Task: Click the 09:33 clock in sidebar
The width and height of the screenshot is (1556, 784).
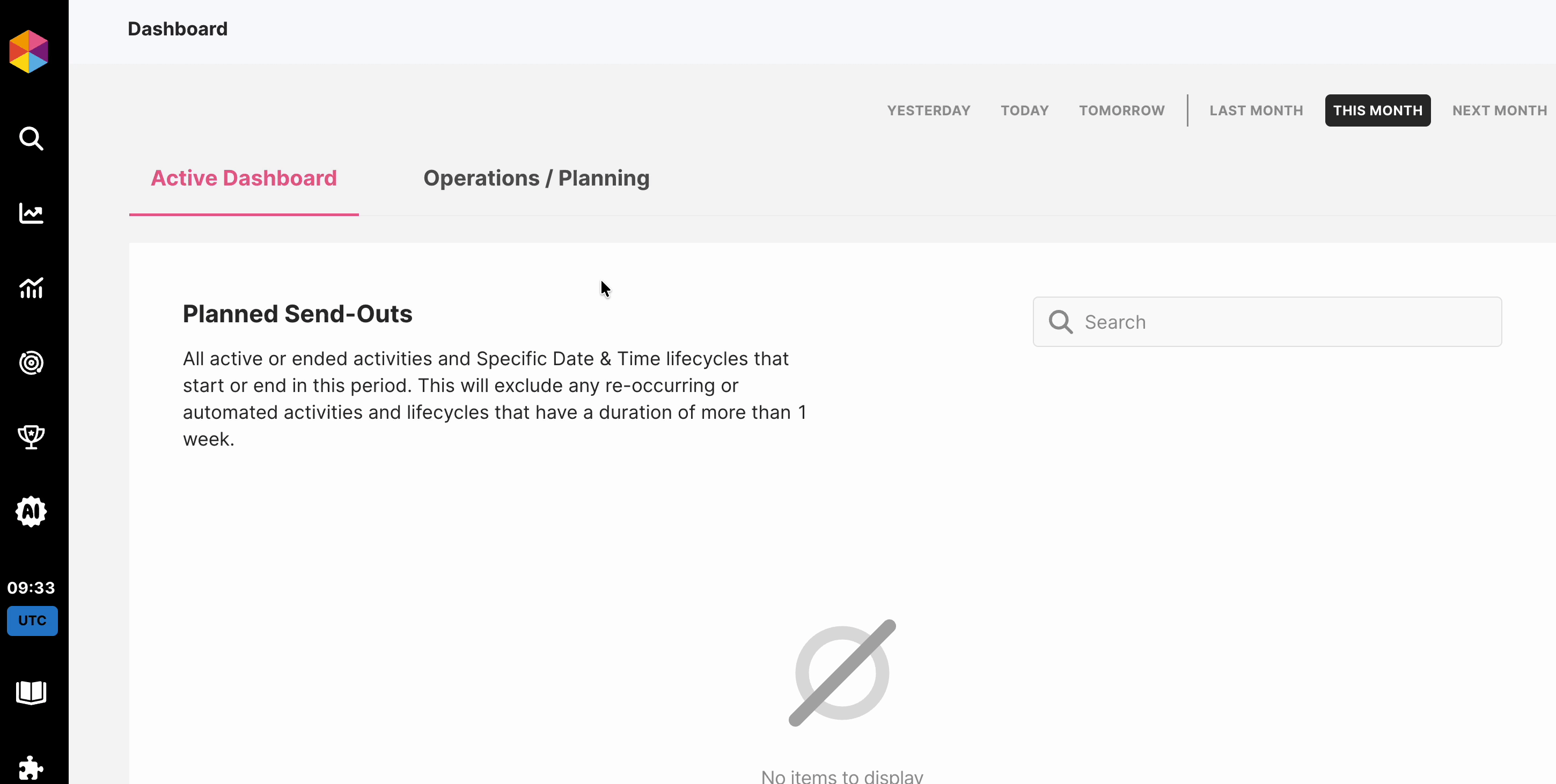Action: pos(32,588)
